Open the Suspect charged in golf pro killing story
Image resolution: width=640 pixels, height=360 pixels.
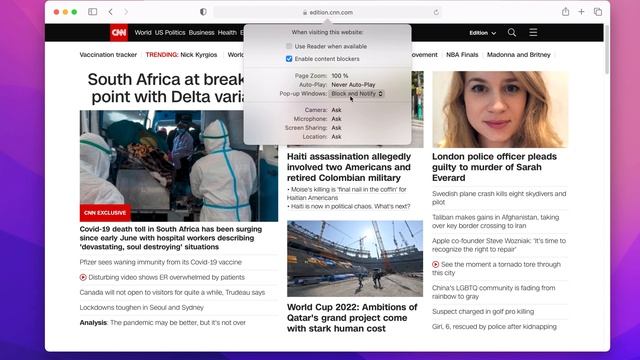pos(483,311)
